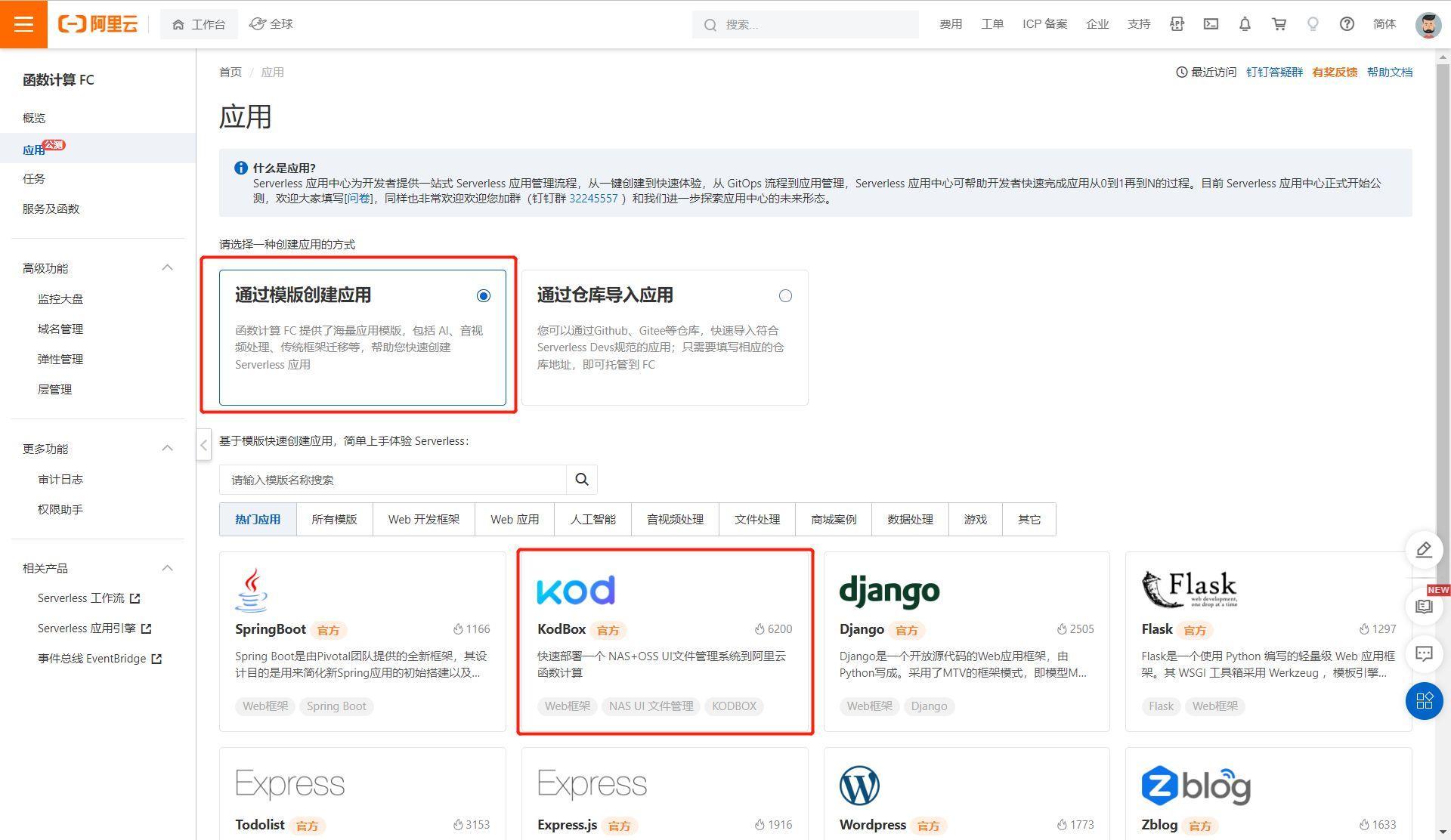The width and height of the screenshot is (1451, 840).
Task: Switch to the 游戏 tab
Action: click(975, 520)
